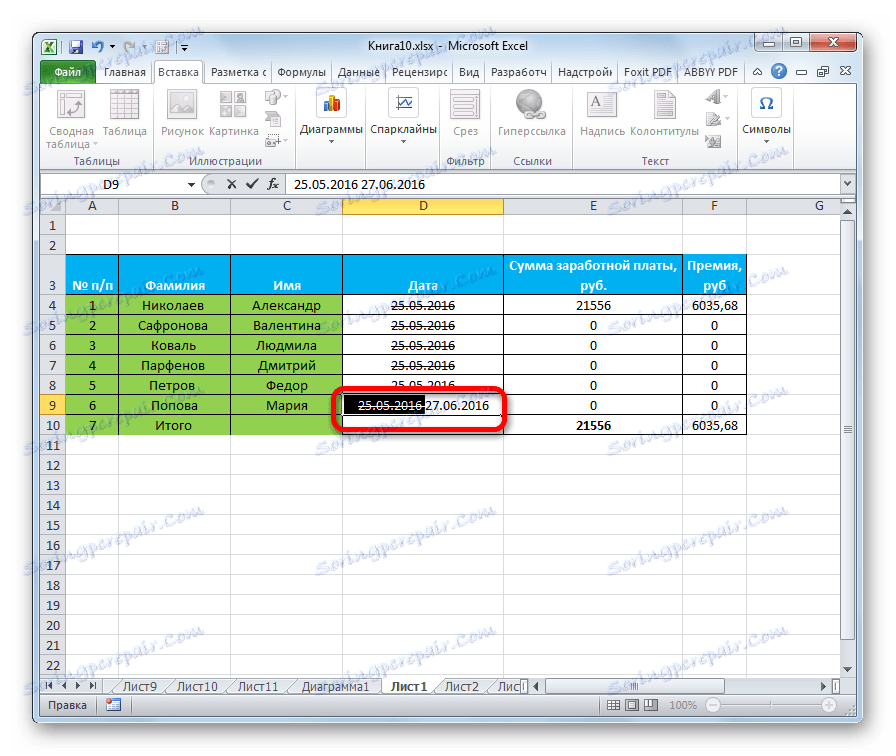Select Normal view in the status bar
This screenshot has width=896, height=756.
tap(614, 704)
